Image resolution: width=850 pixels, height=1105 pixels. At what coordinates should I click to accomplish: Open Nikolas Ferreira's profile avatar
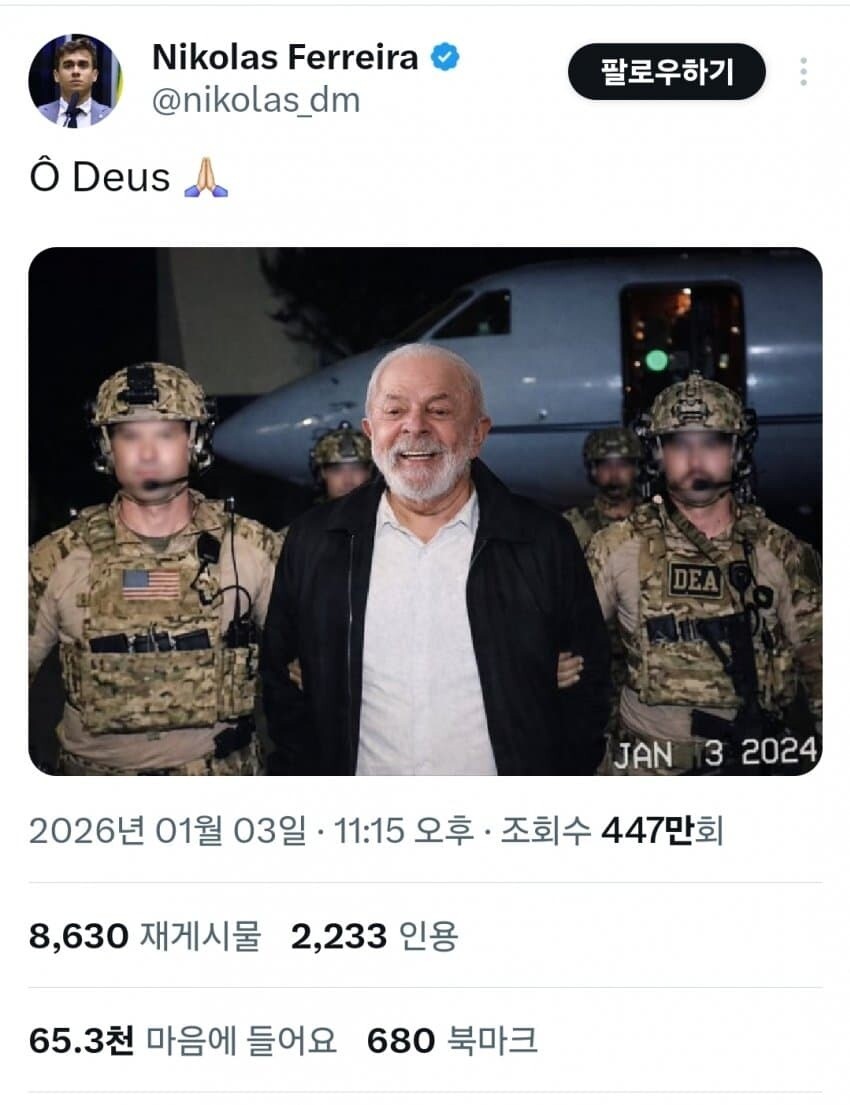click(75, 81)
